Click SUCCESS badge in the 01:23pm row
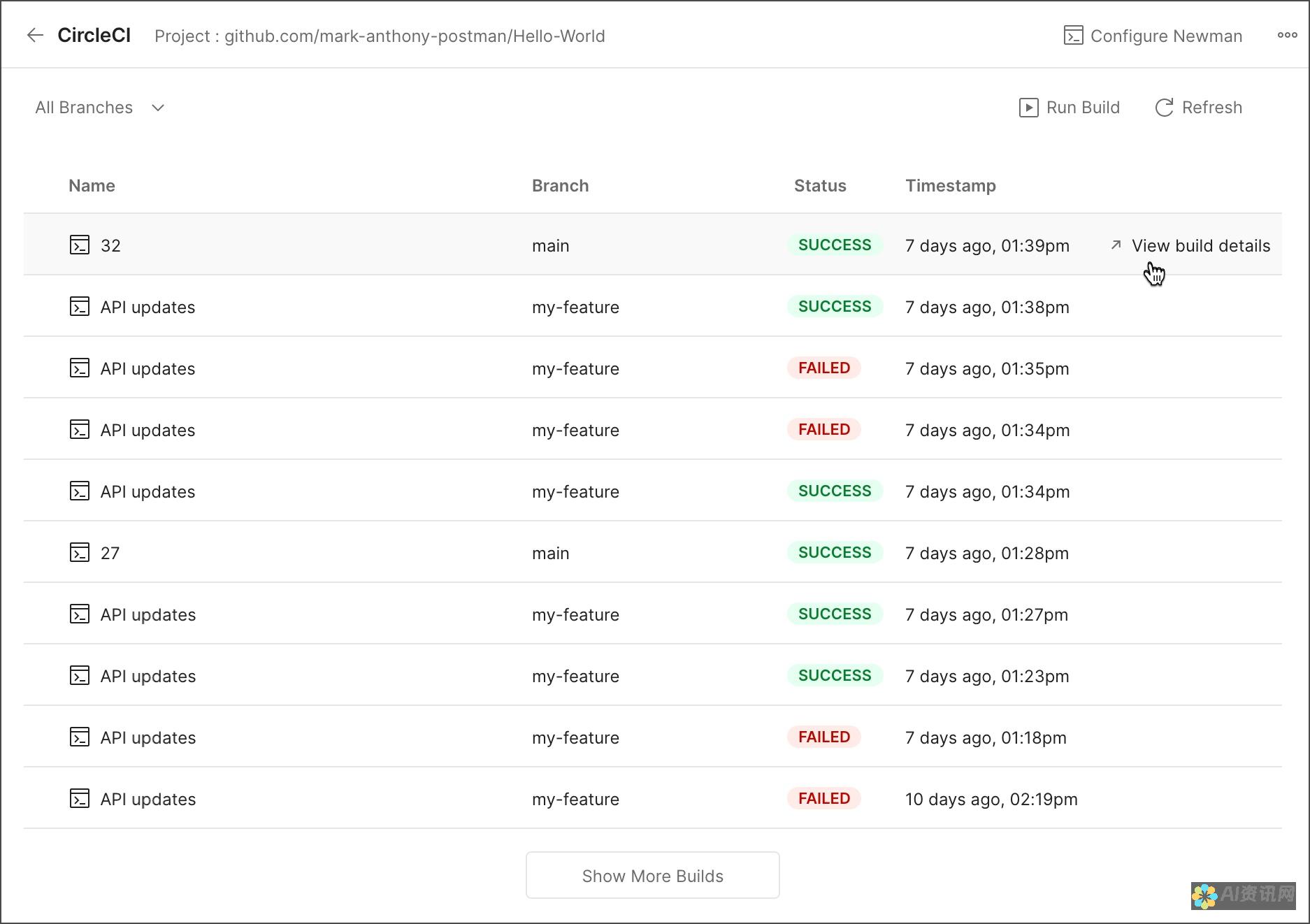 (835, 675)
